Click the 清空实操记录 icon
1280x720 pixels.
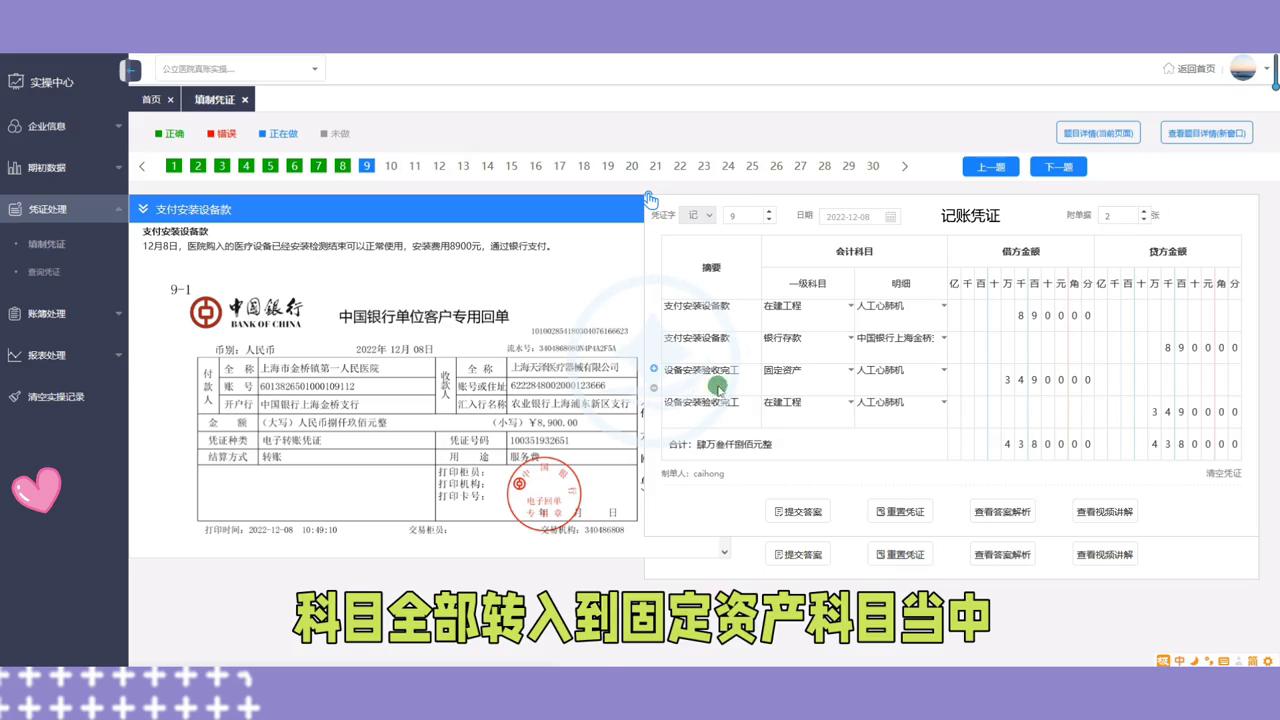[x=14, y=396]
